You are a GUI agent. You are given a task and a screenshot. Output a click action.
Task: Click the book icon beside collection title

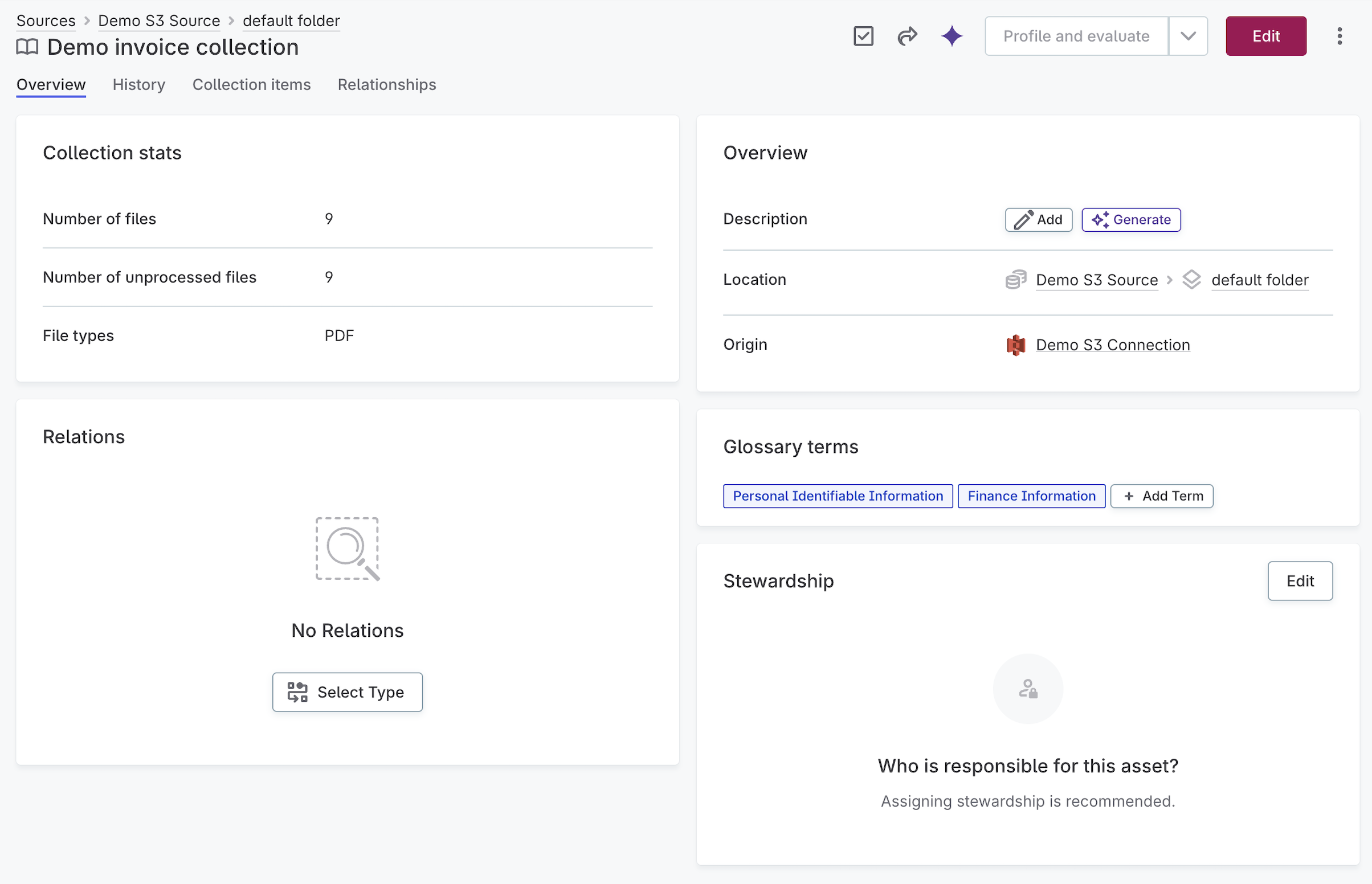pos(27,47)
